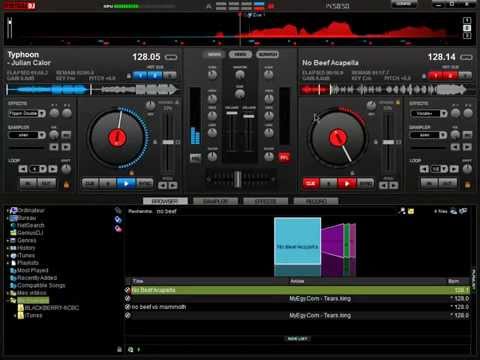
Task: Expand the iTunes tree node
Action: coord(7,256)
